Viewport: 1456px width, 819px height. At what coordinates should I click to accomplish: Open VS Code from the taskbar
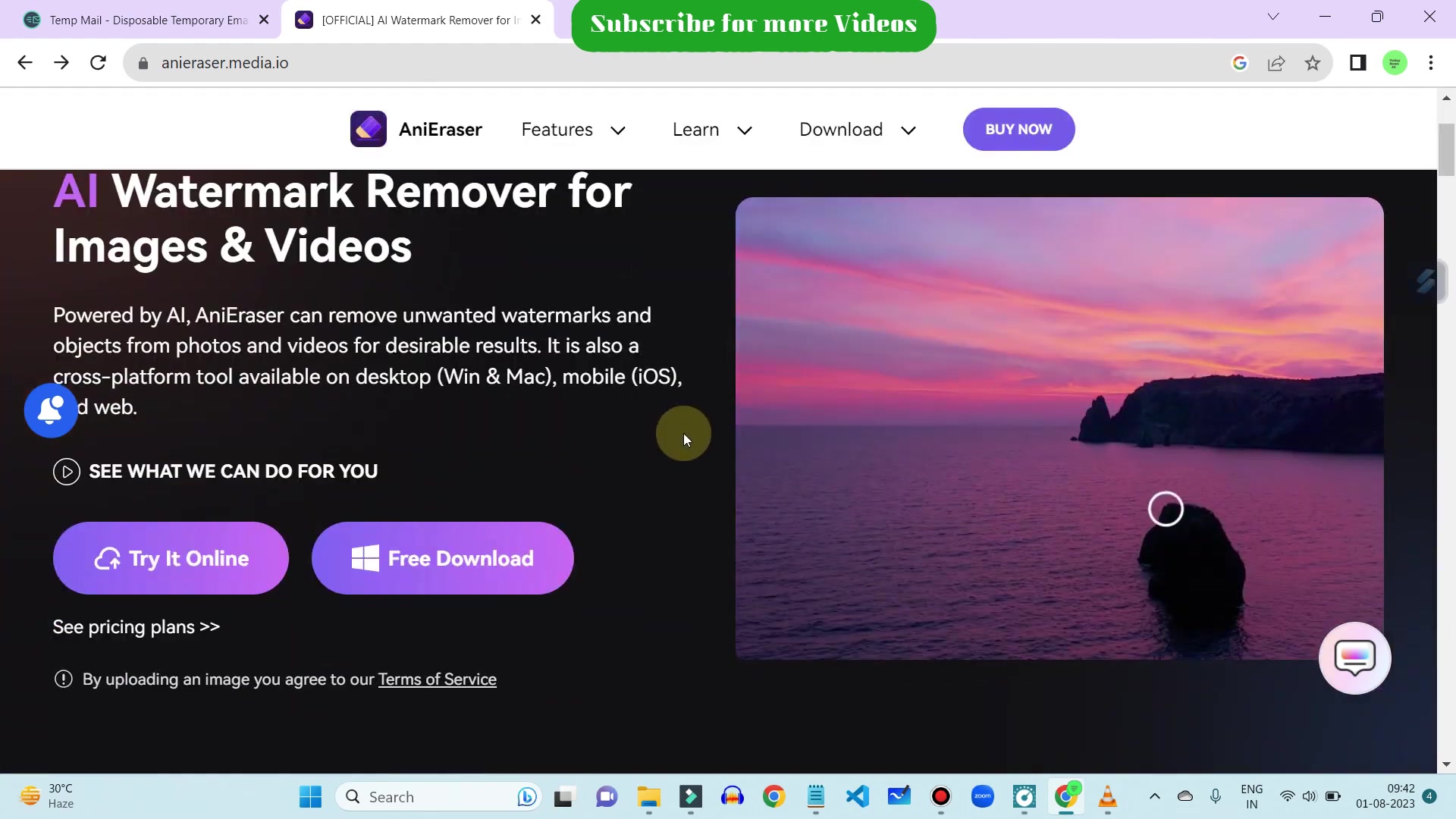pyautogui.click(x=857, y=796)
